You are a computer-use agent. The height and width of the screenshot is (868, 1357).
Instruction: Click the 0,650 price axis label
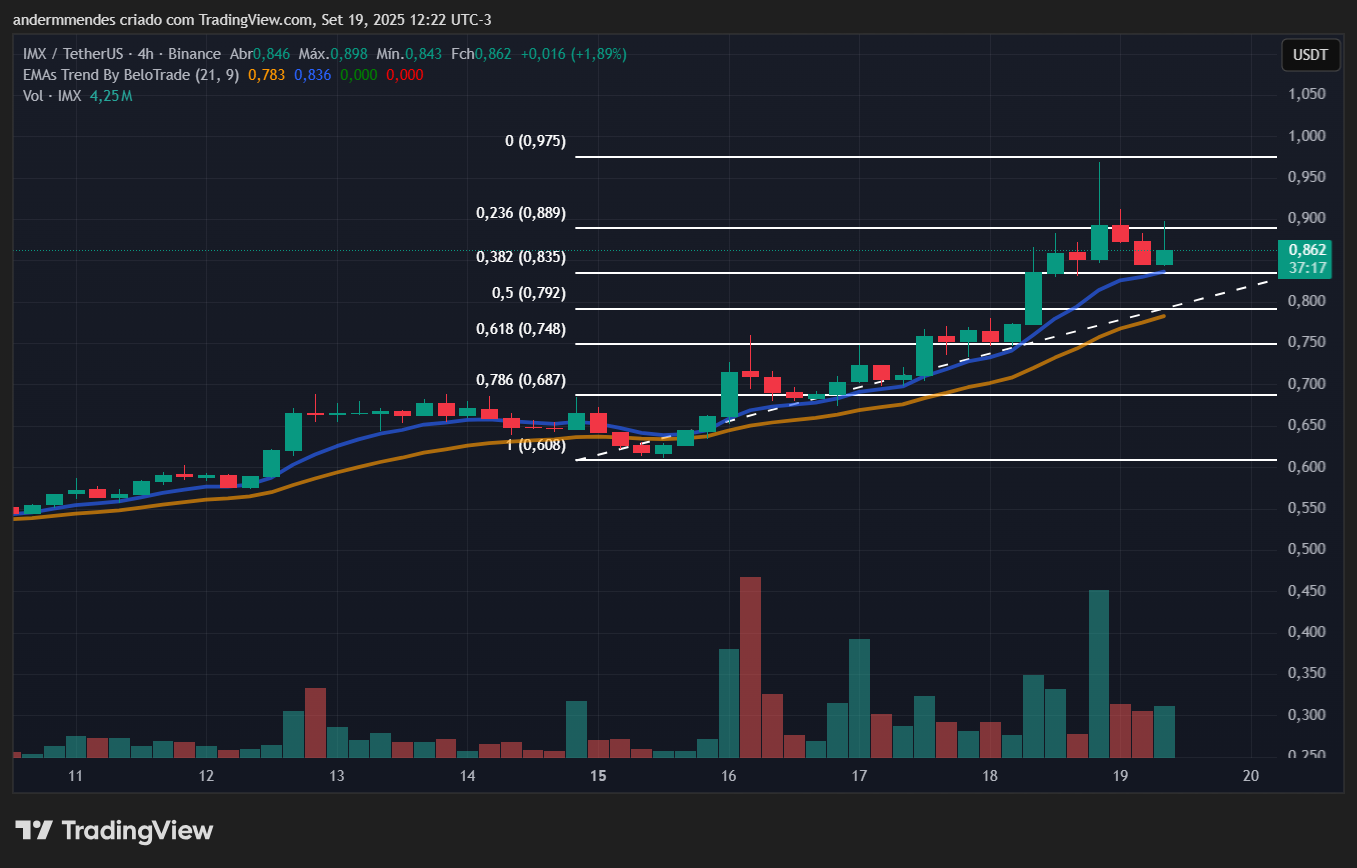(x=1307, y=425)
